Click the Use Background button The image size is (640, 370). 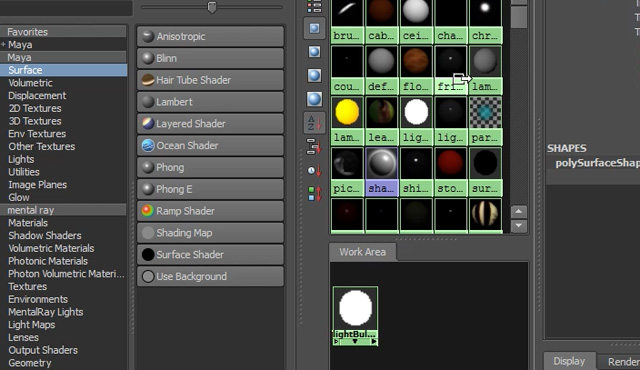210,276
